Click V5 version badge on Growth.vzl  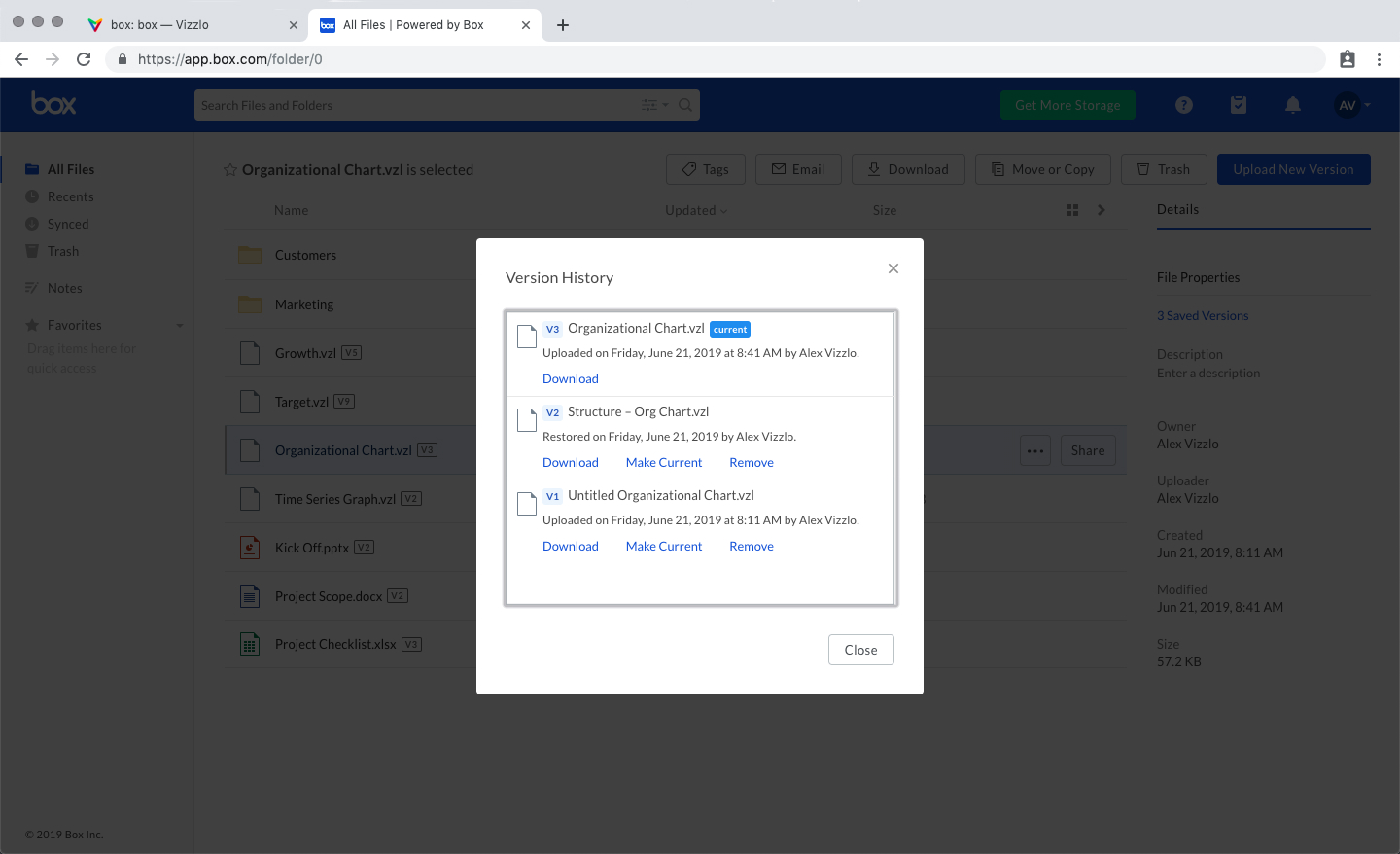click(x=352, y=353)
